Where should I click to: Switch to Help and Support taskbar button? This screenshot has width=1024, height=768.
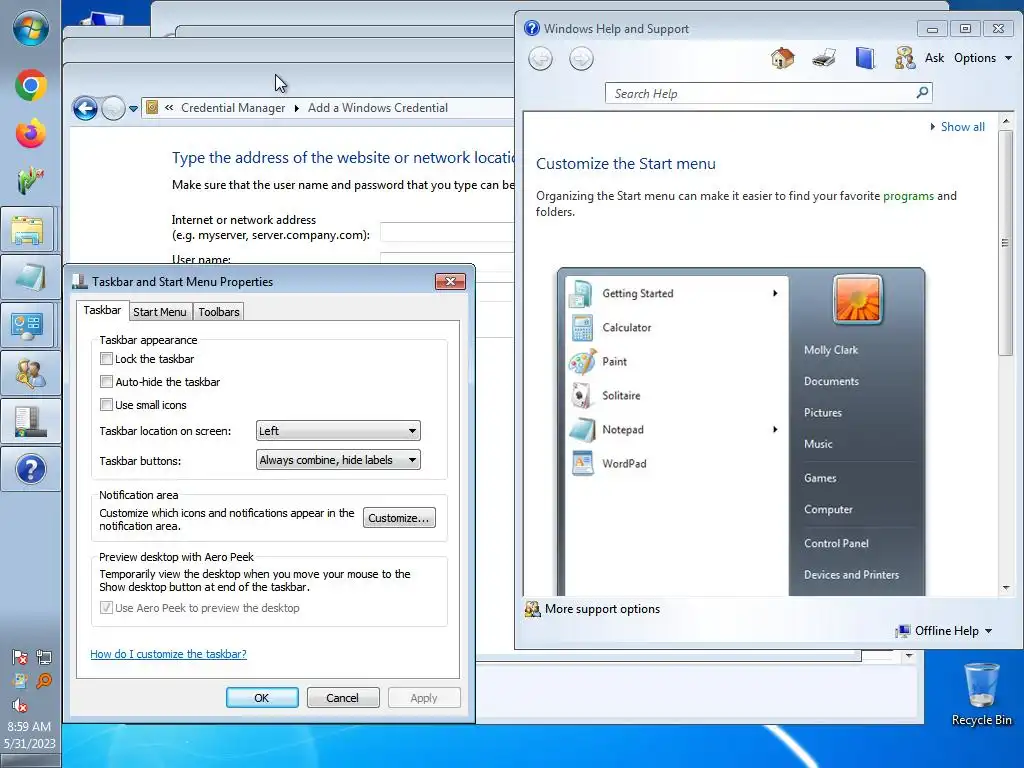(x=29, y=469)
